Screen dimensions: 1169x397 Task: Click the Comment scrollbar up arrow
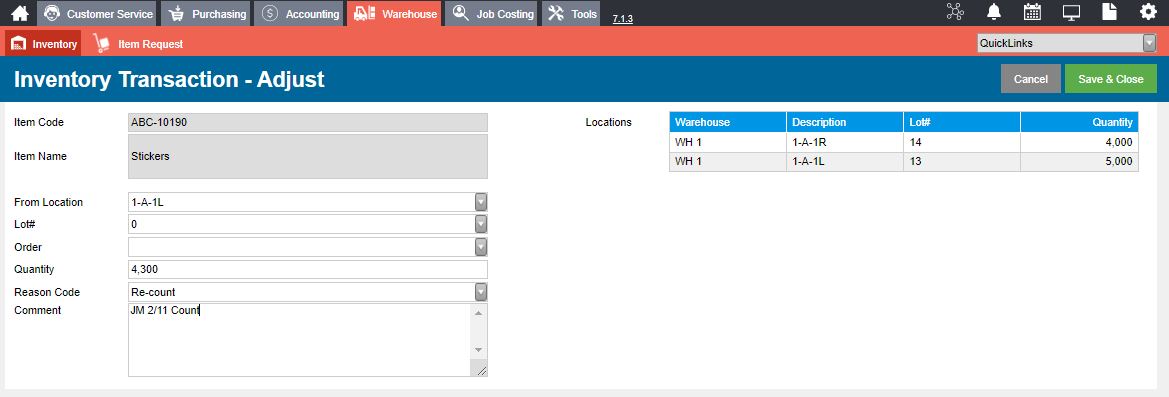pyautogui.click(x=479, y=313)
